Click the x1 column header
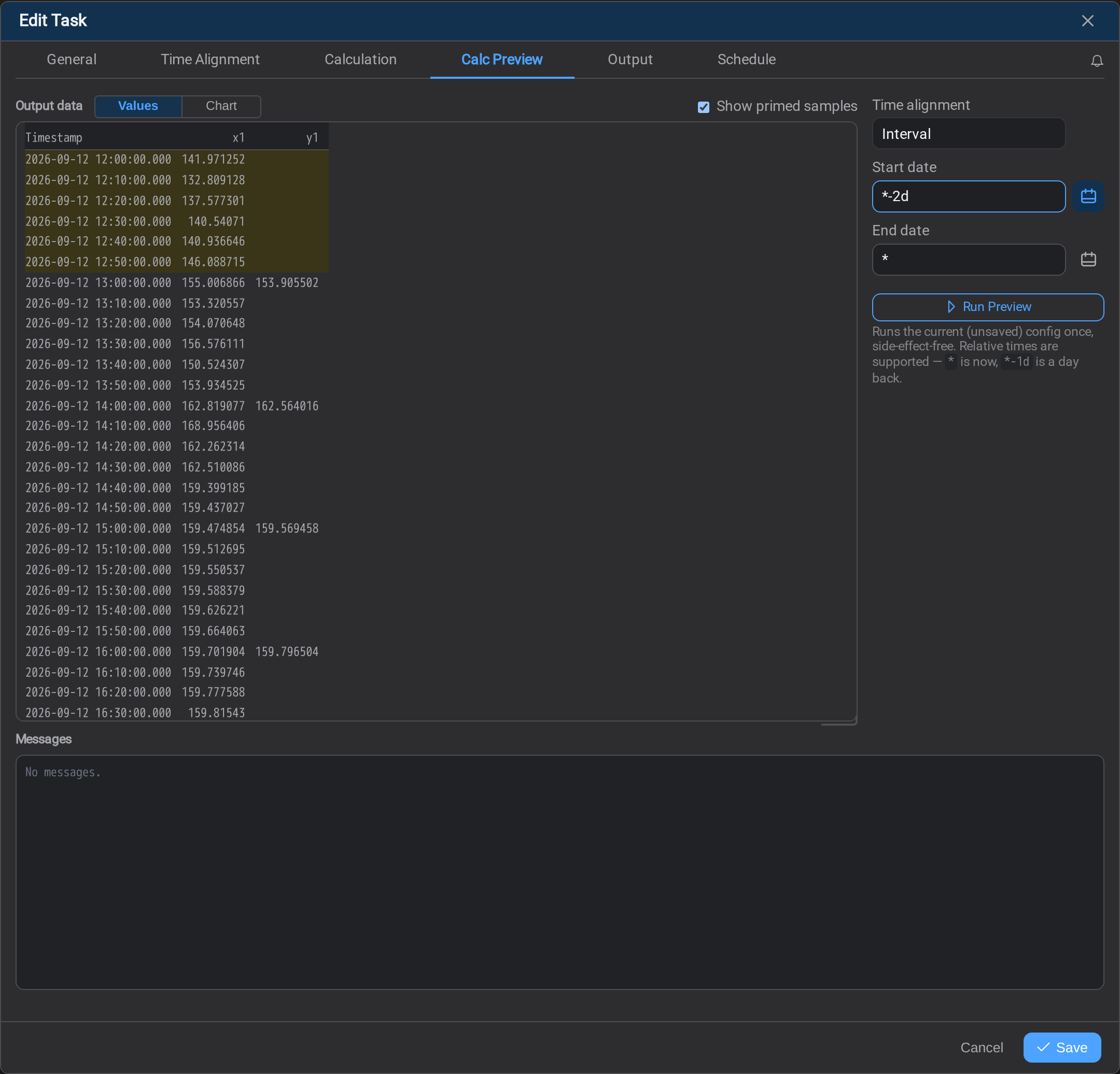 239,138
